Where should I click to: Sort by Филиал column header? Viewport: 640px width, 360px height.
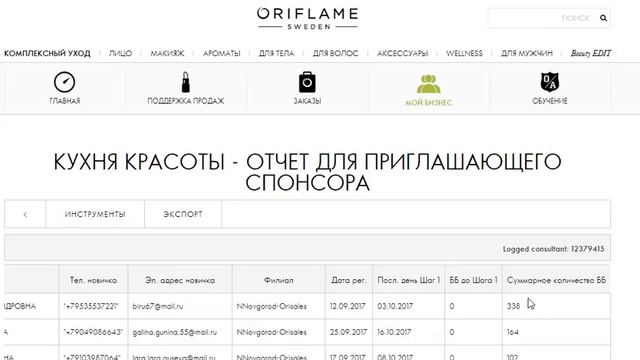pyautogui.click(x=279, y=280)
